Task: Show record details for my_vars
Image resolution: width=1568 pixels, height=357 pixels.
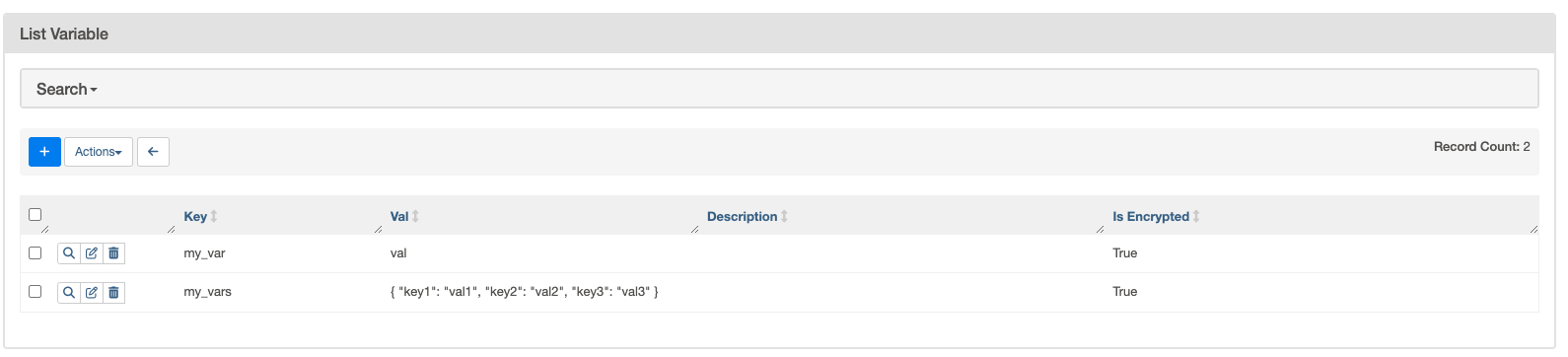Action: [69, 292]
